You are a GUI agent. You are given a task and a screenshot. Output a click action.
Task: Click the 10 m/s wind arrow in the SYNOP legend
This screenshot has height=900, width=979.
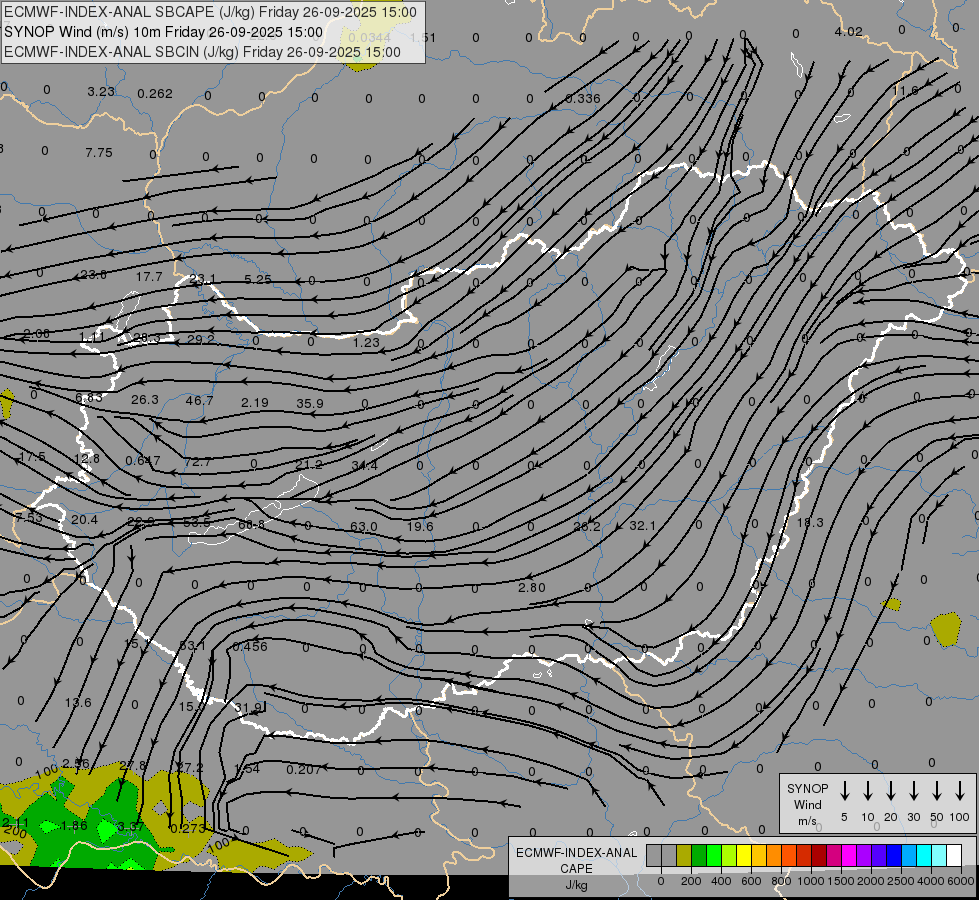[867, 791]
